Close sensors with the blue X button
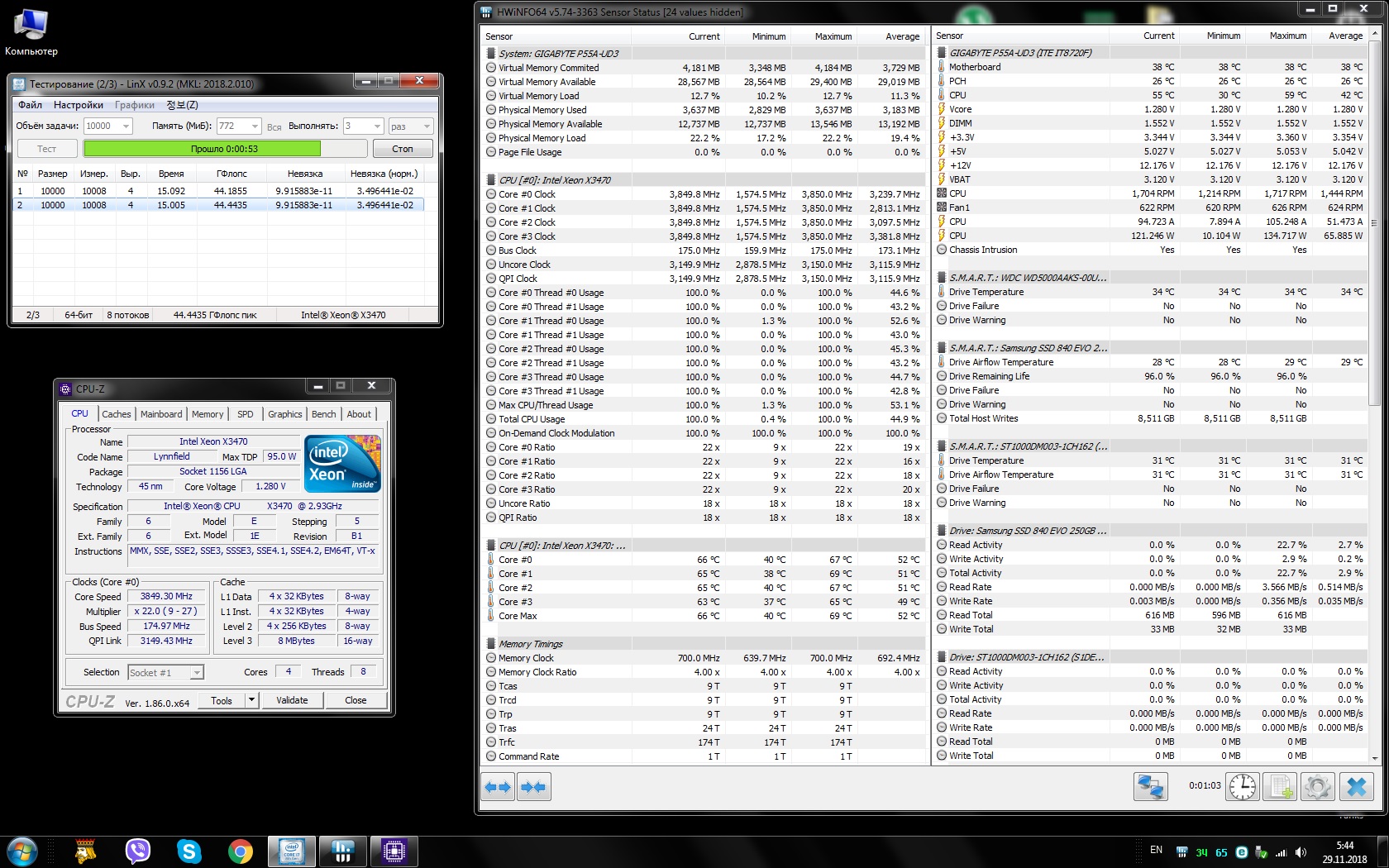Viewport: 1389px width, 868px height. point(1357,786)
